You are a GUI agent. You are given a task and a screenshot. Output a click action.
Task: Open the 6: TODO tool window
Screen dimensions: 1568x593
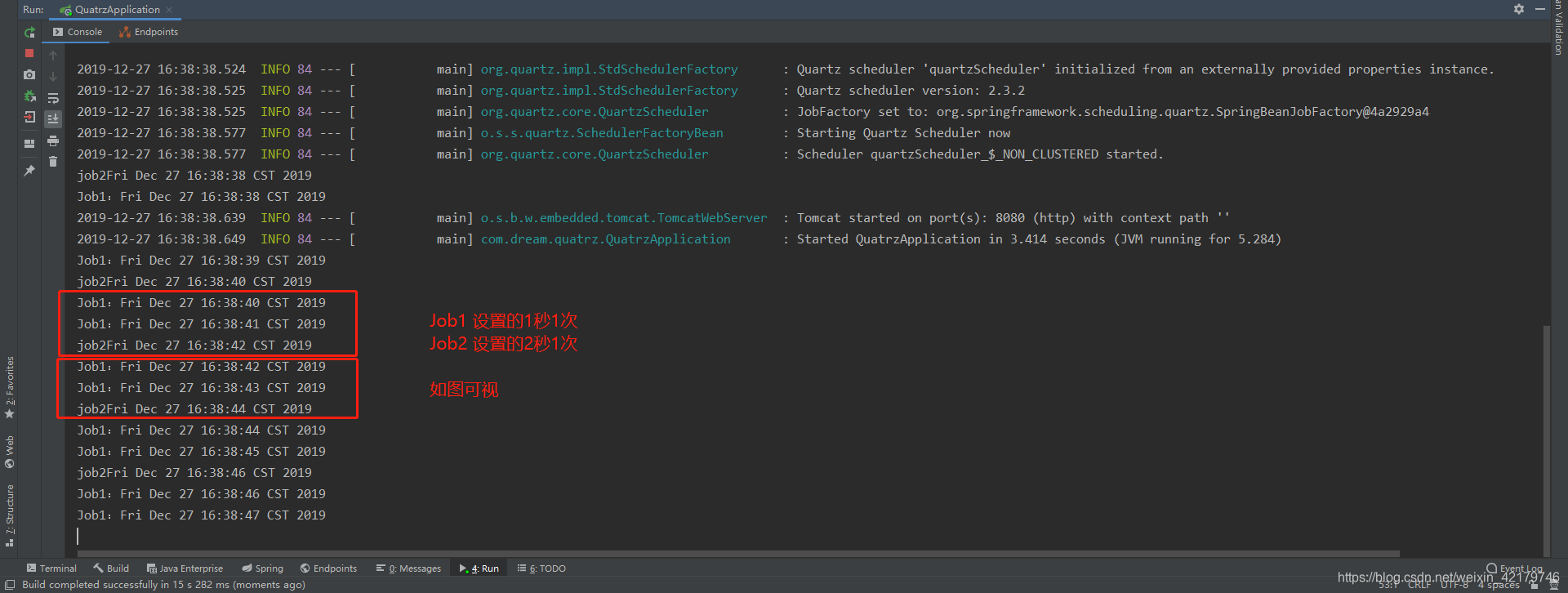541,568
